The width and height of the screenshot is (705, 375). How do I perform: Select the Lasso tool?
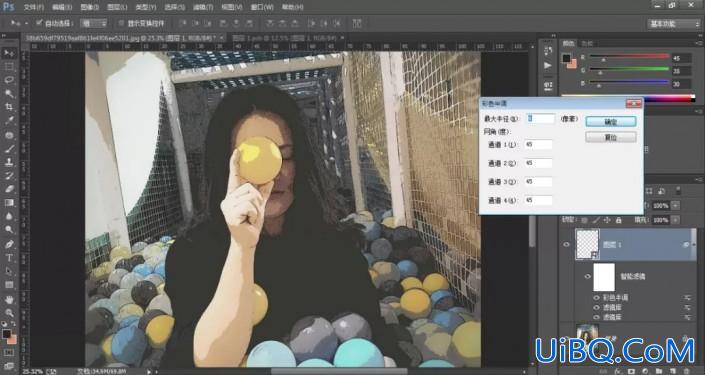(9, 80)
